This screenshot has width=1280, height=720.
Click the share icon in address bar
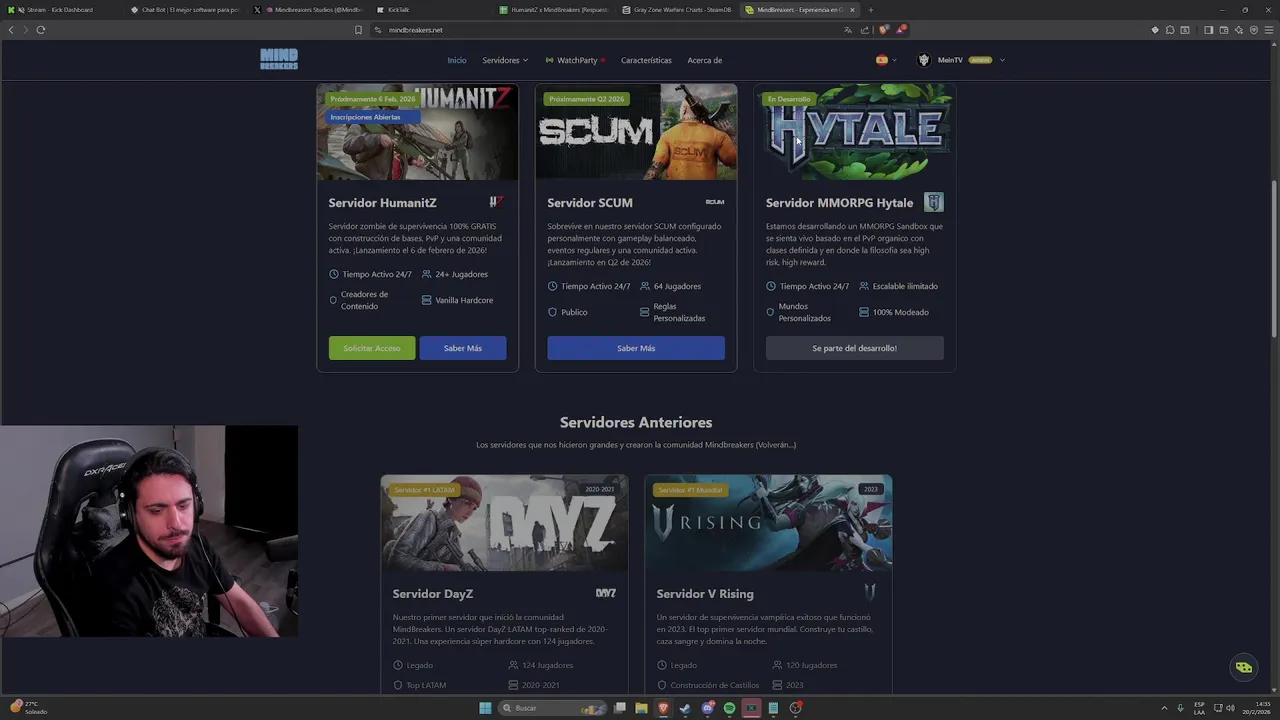864,30
